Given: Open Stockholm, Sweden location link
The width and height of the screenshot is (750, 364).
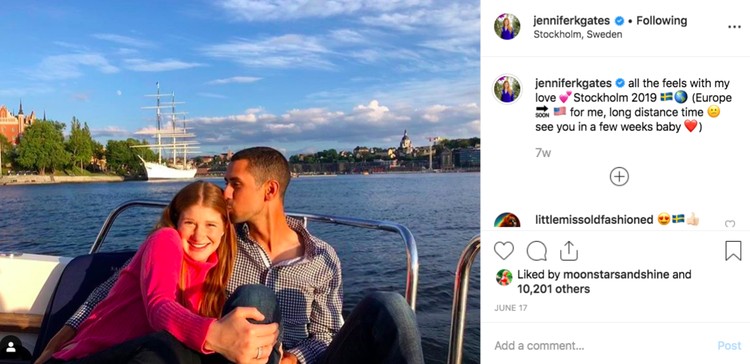Looking at the screenshot, I should point(578,34).
